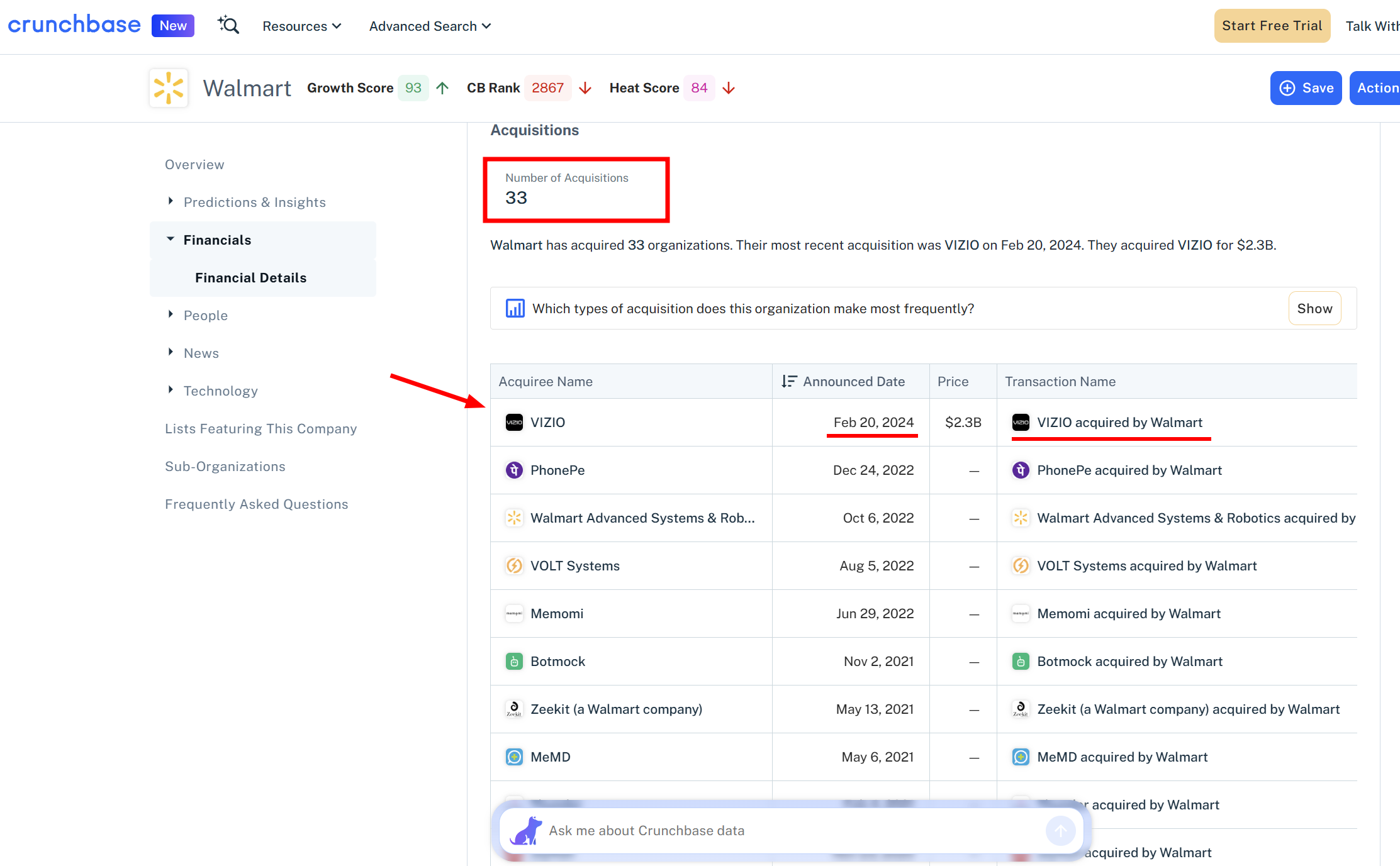Sort by Announced Date column icon

click(x=788, y=382)
